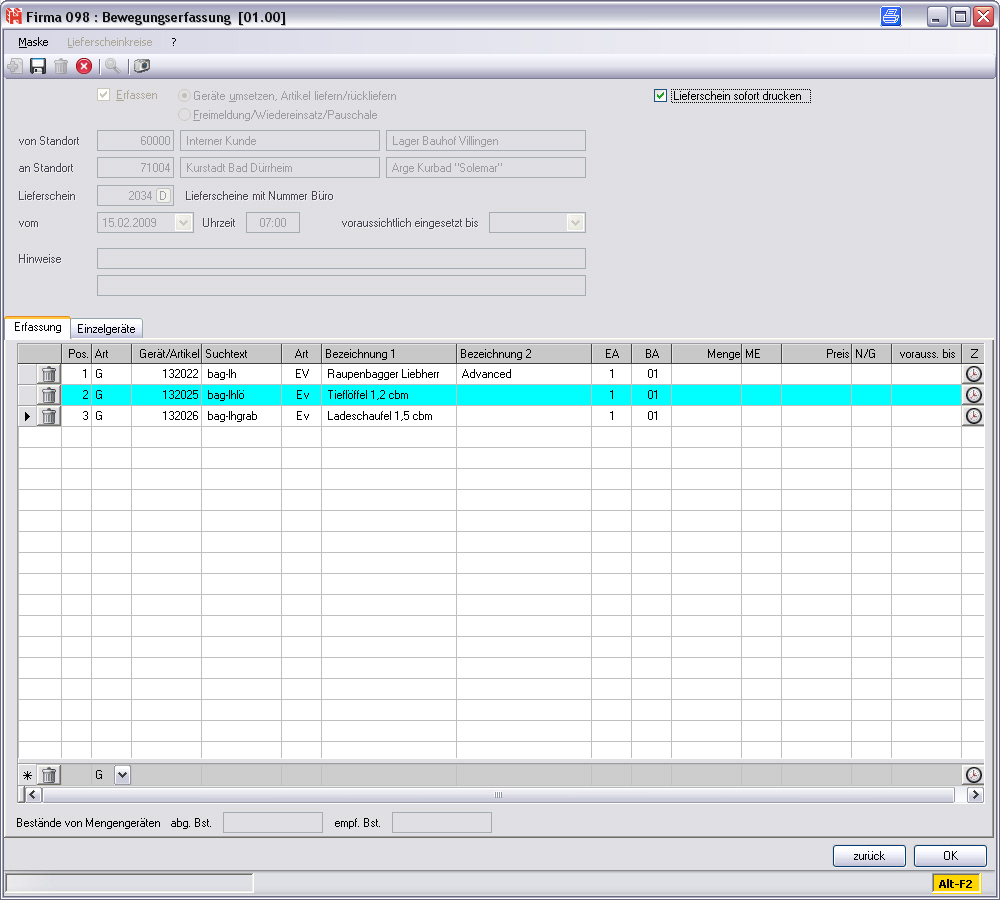Click the OK button
The width and height of the screenshot is (1000, 900).
click(949, 856)
